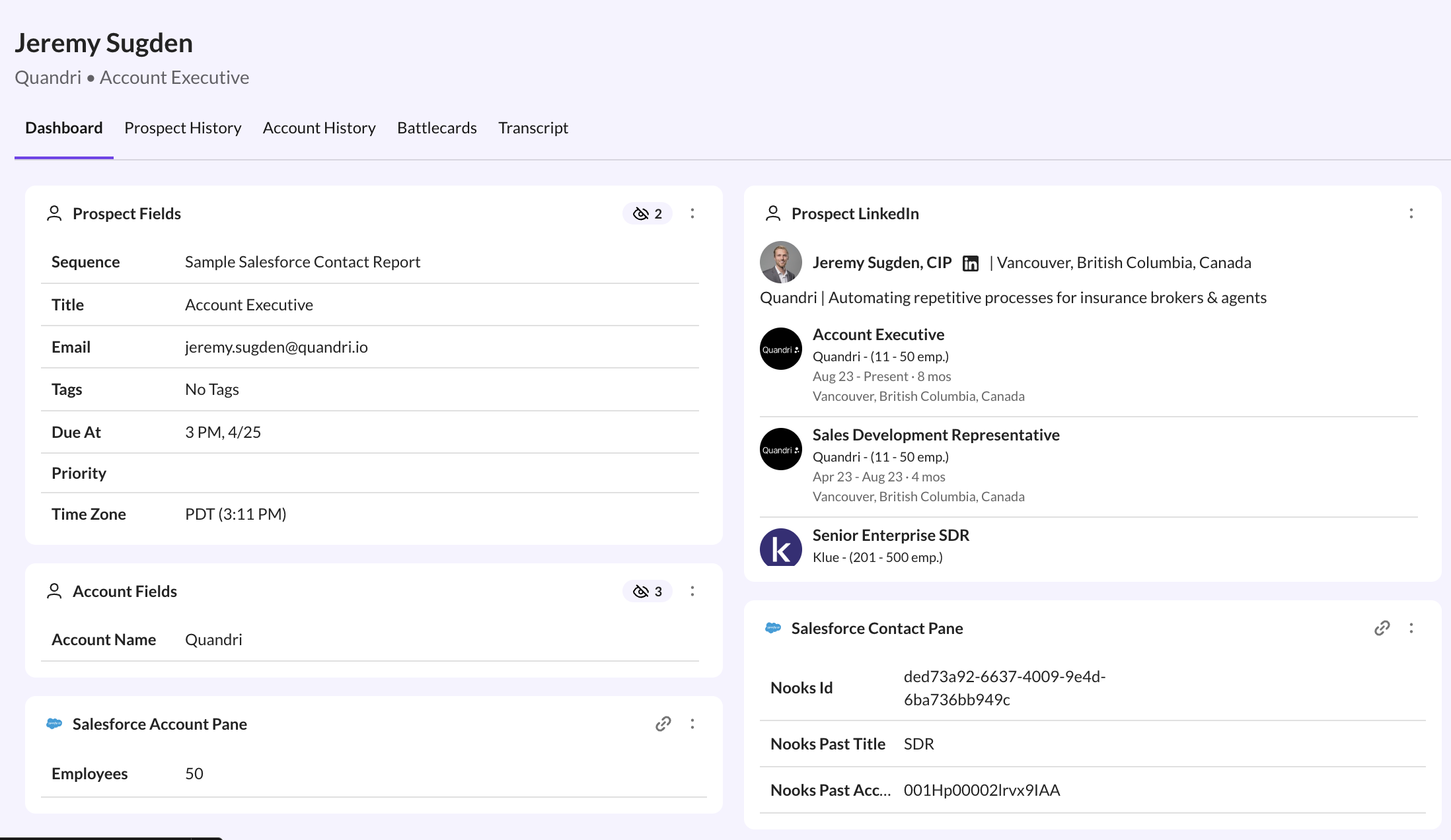Click the Title value Account Executive

click(249, 305)
